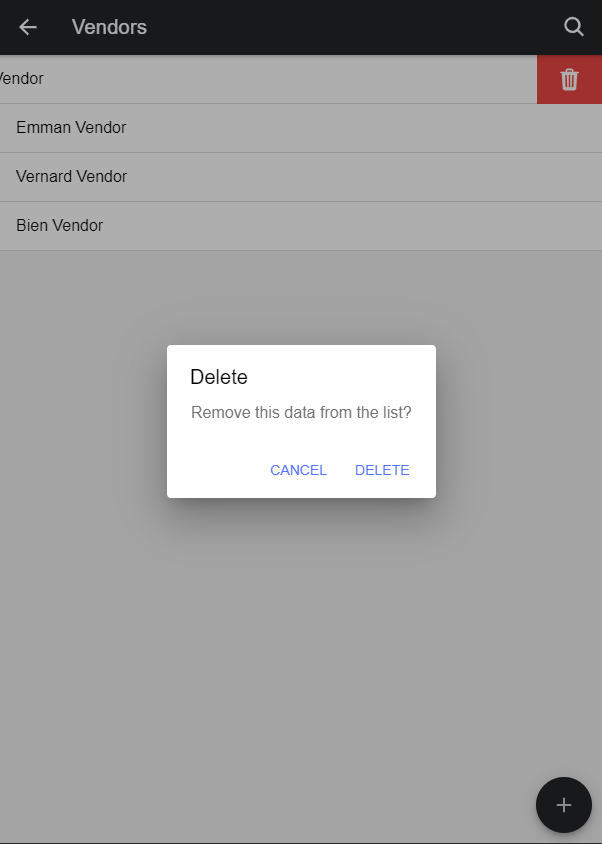Hit the trash can inside the red strip

[569, 79]
